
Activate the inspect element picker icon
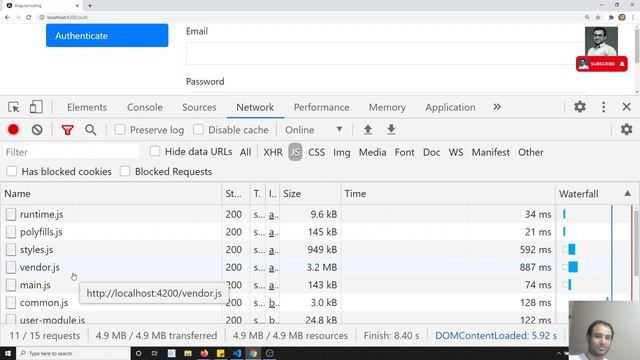(x=14, y=107)
